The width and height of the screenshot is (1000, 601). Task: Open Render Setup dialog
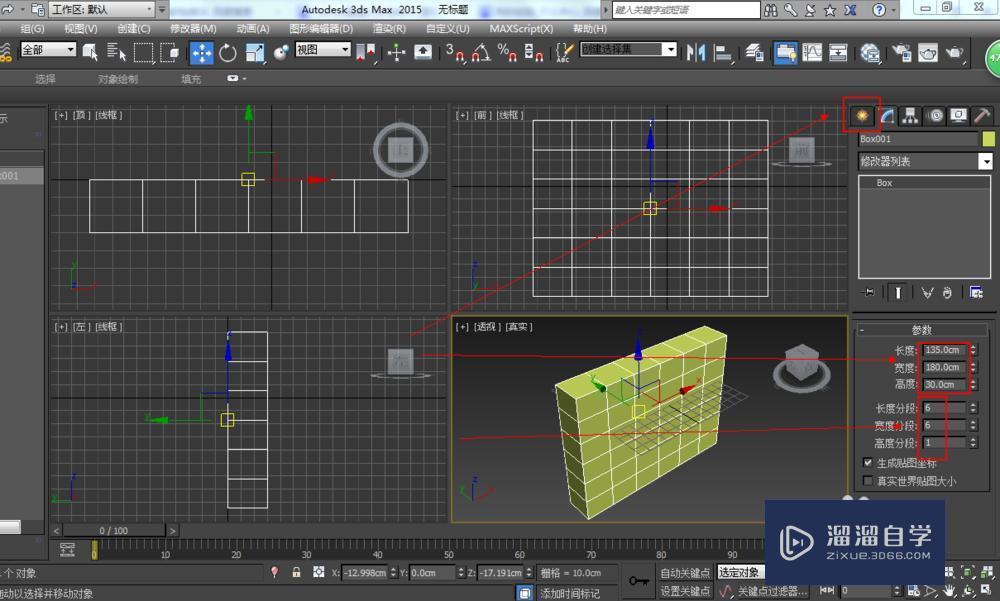coord(901,52)
